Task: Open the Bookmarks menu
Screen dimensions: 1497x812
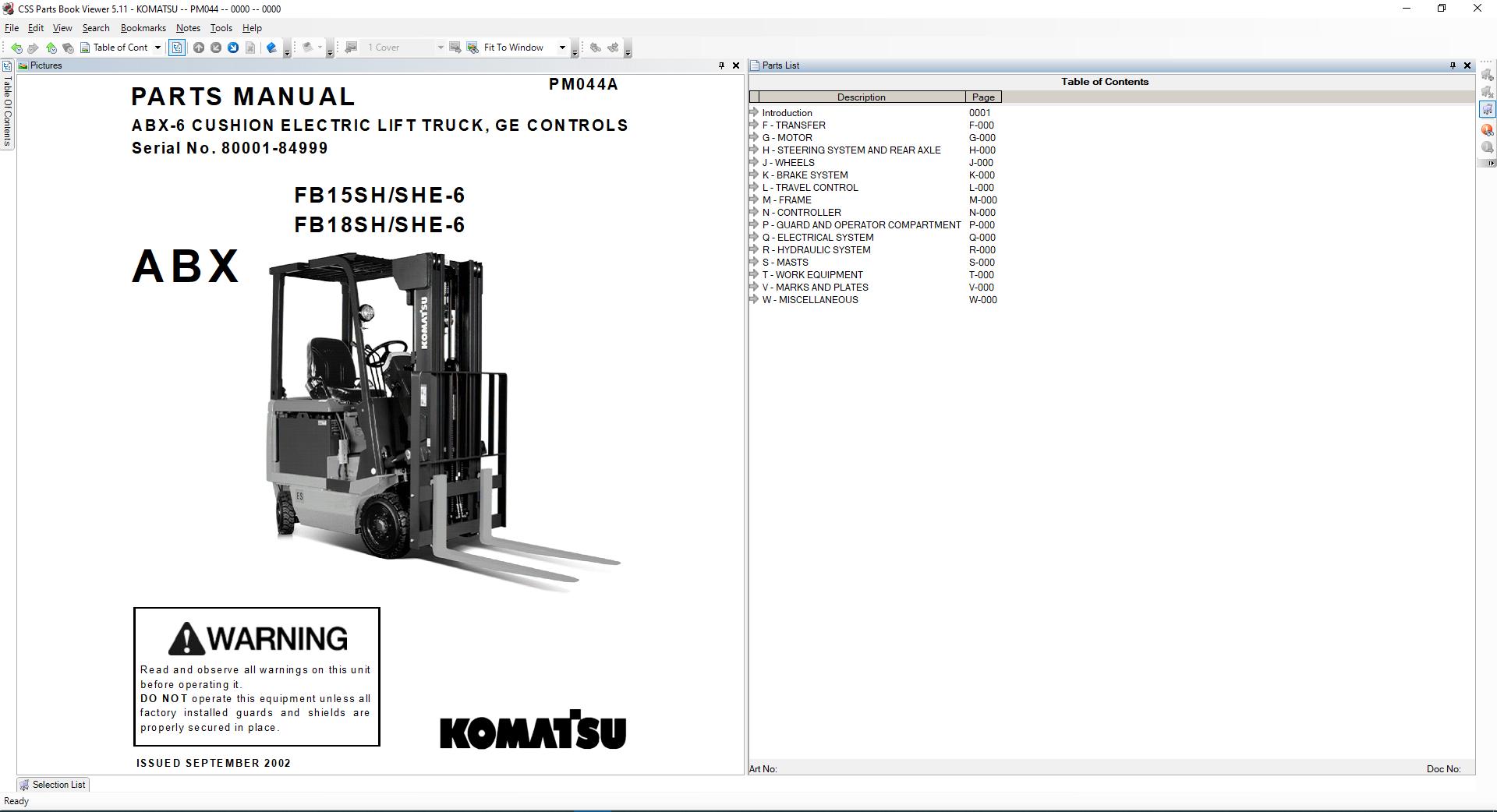Action: point(143,27)
